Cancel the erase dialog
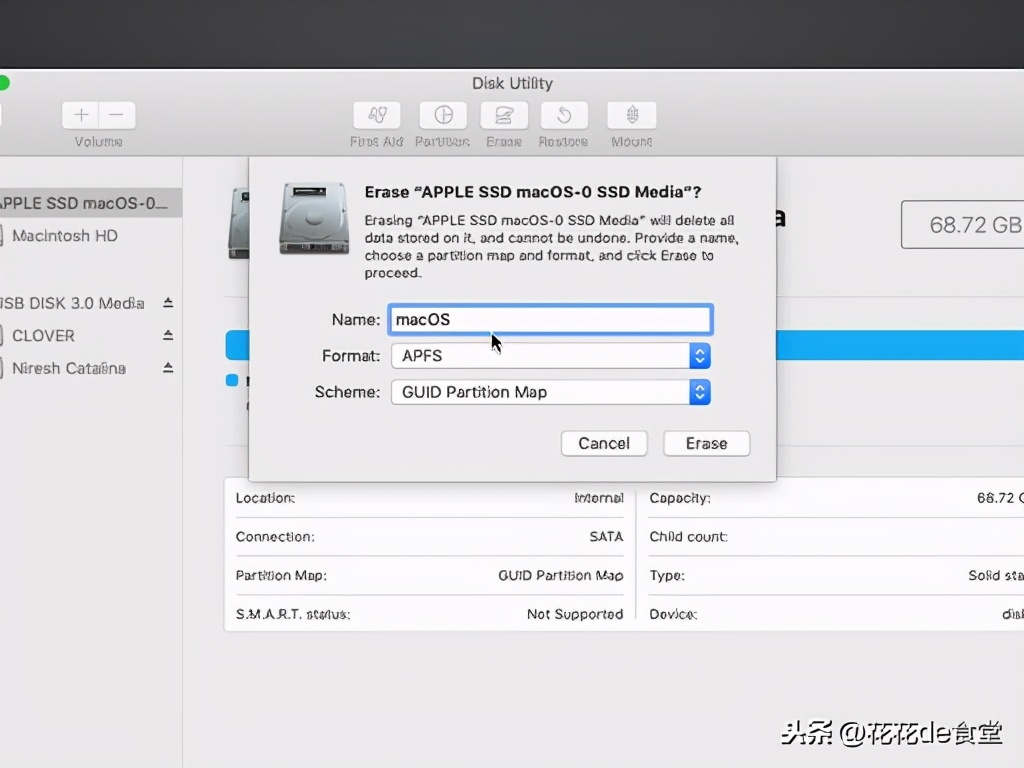1024x768 pixels. tap(604, 443)
